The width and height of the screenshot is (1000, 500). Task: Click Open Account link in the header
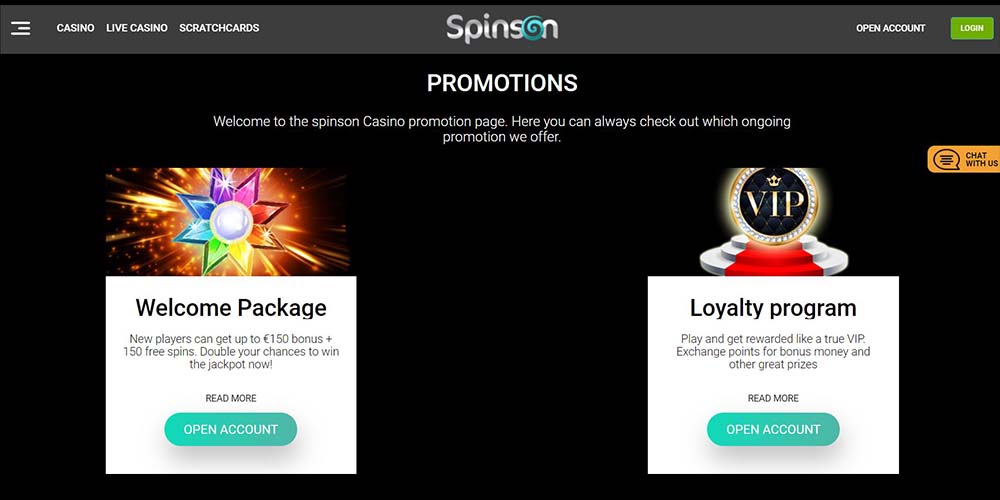click(890, 28)
